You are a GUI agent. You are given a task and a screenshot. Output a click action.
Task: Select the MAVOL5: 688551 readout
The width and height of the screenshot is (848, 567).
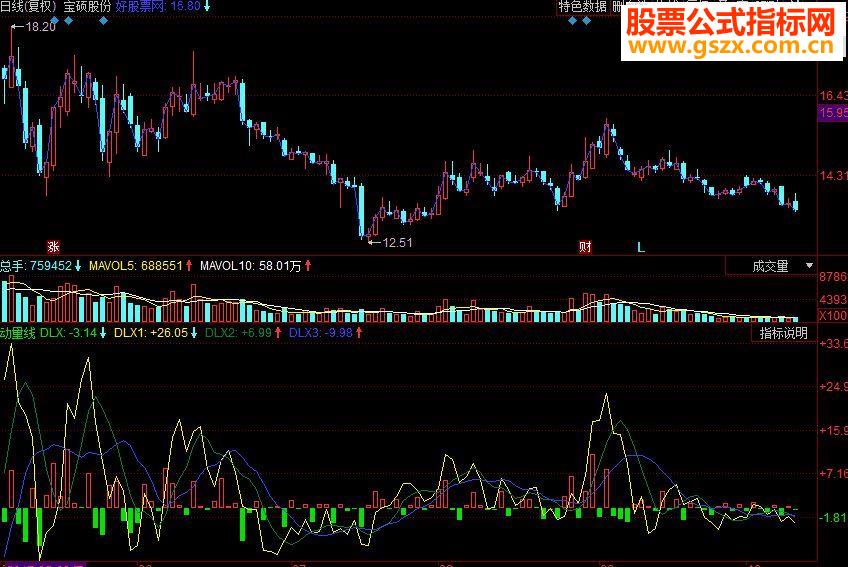[136, 266]
